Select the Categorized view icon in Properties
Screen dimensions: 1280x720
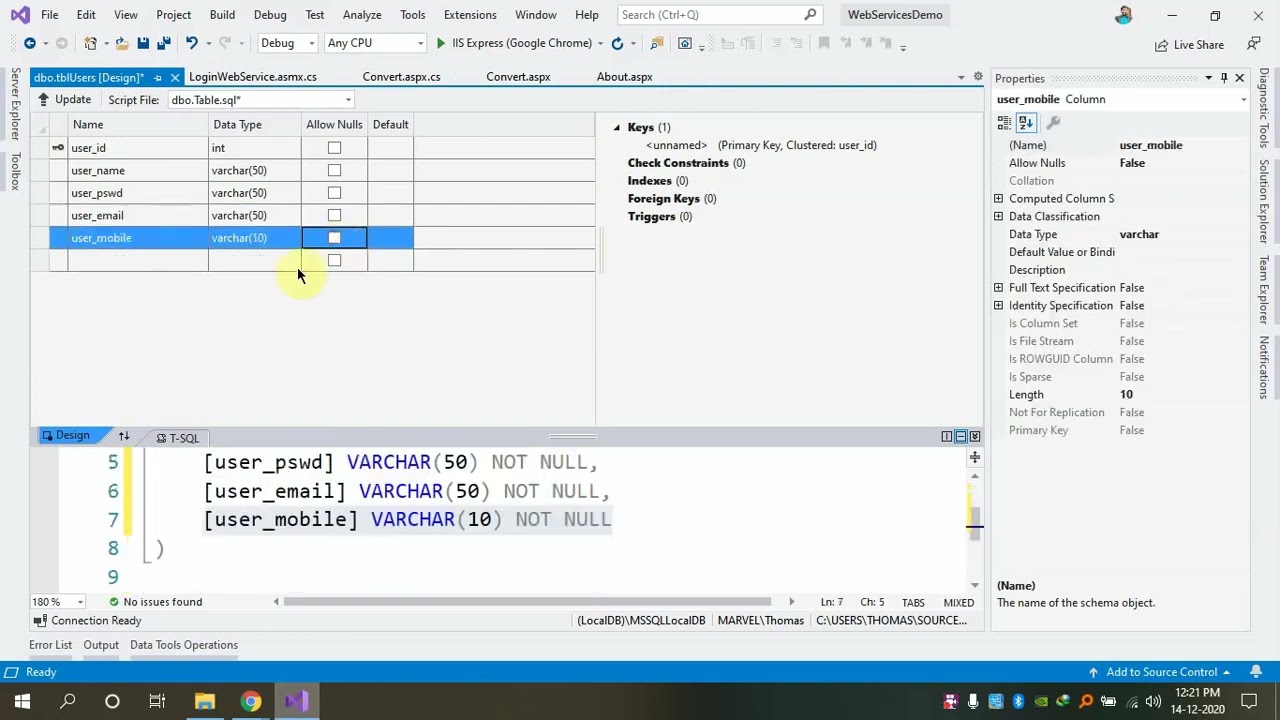[1004, 123]
